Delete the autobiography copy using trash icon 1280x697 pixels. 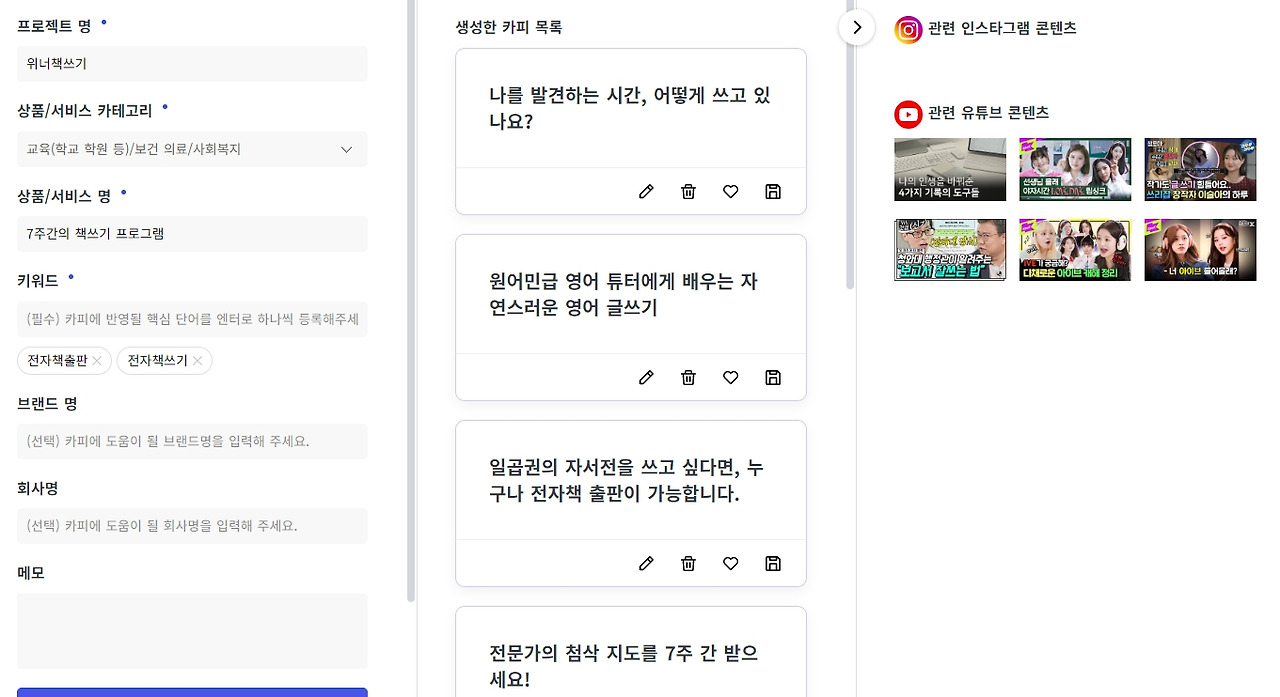[688, 563]
